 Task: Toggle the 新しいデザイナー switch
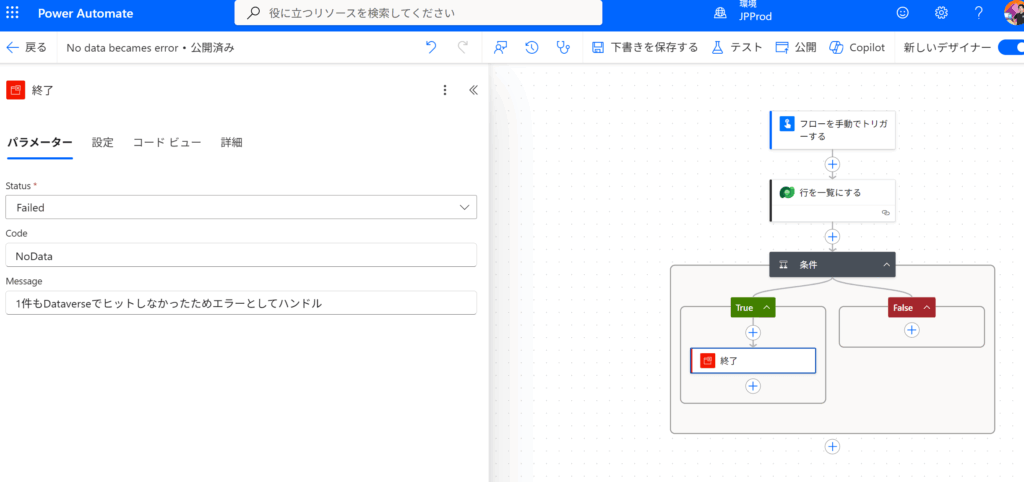[1012, 47]
